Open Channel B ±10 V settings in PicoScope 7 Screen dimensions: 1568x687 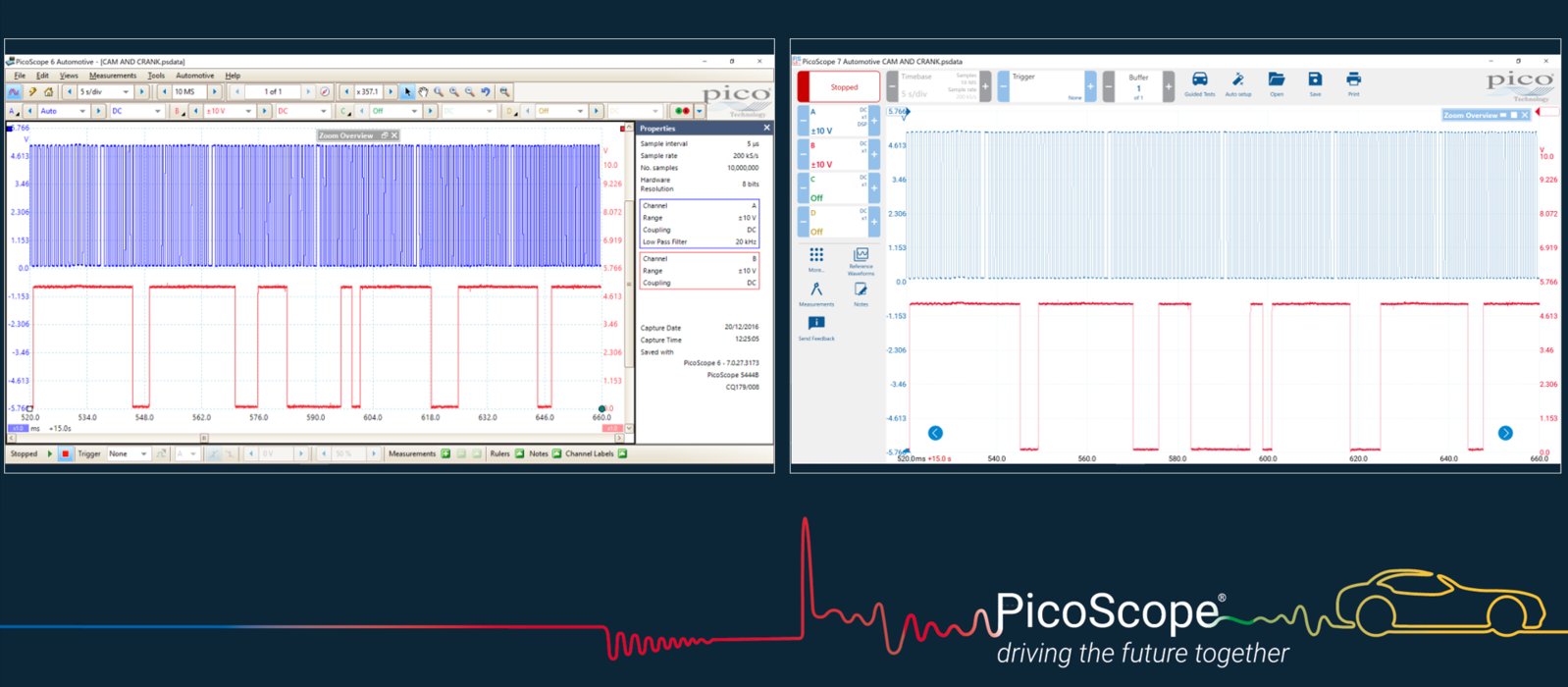click(838, 155)
